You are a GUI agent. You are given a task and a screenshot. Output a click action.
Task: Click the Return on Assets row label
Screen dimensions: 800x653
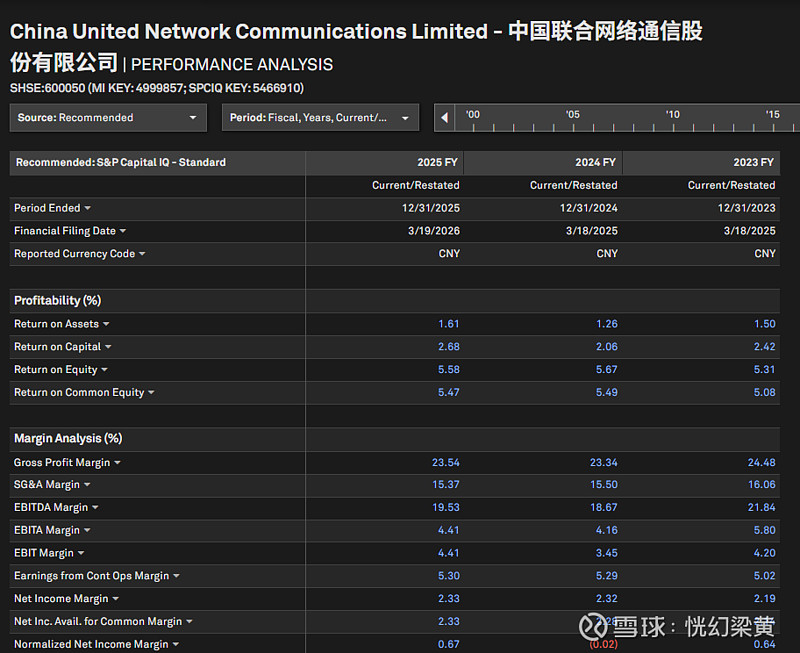click(56, 324)
